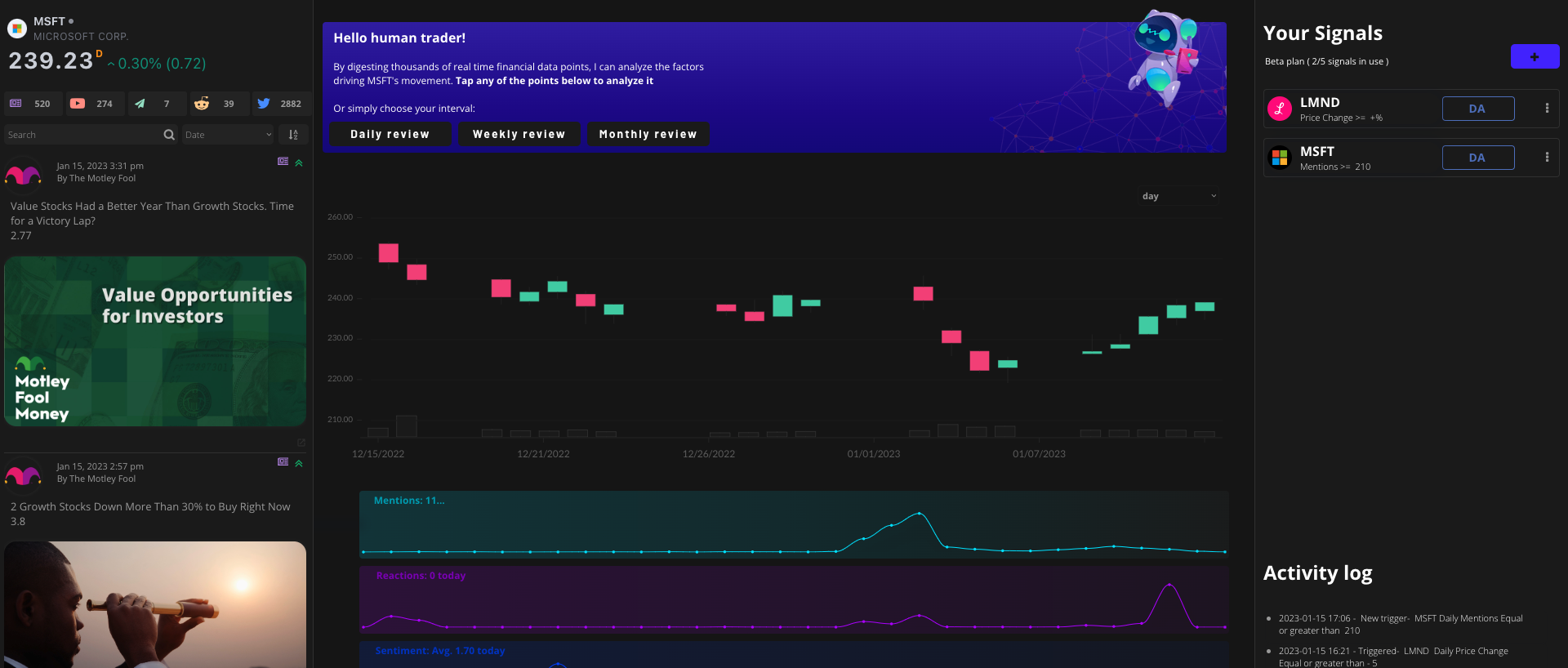Click 'Jan 15, 2023 2:57 pm' timestamp
1568x668 pixels.
[x=100, y=466]
